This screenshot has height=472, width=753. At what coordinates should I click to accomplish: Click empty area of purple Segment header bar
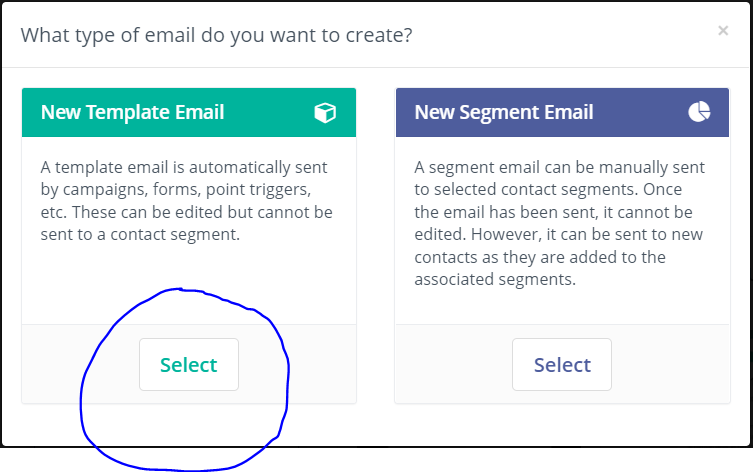point(641,112)
